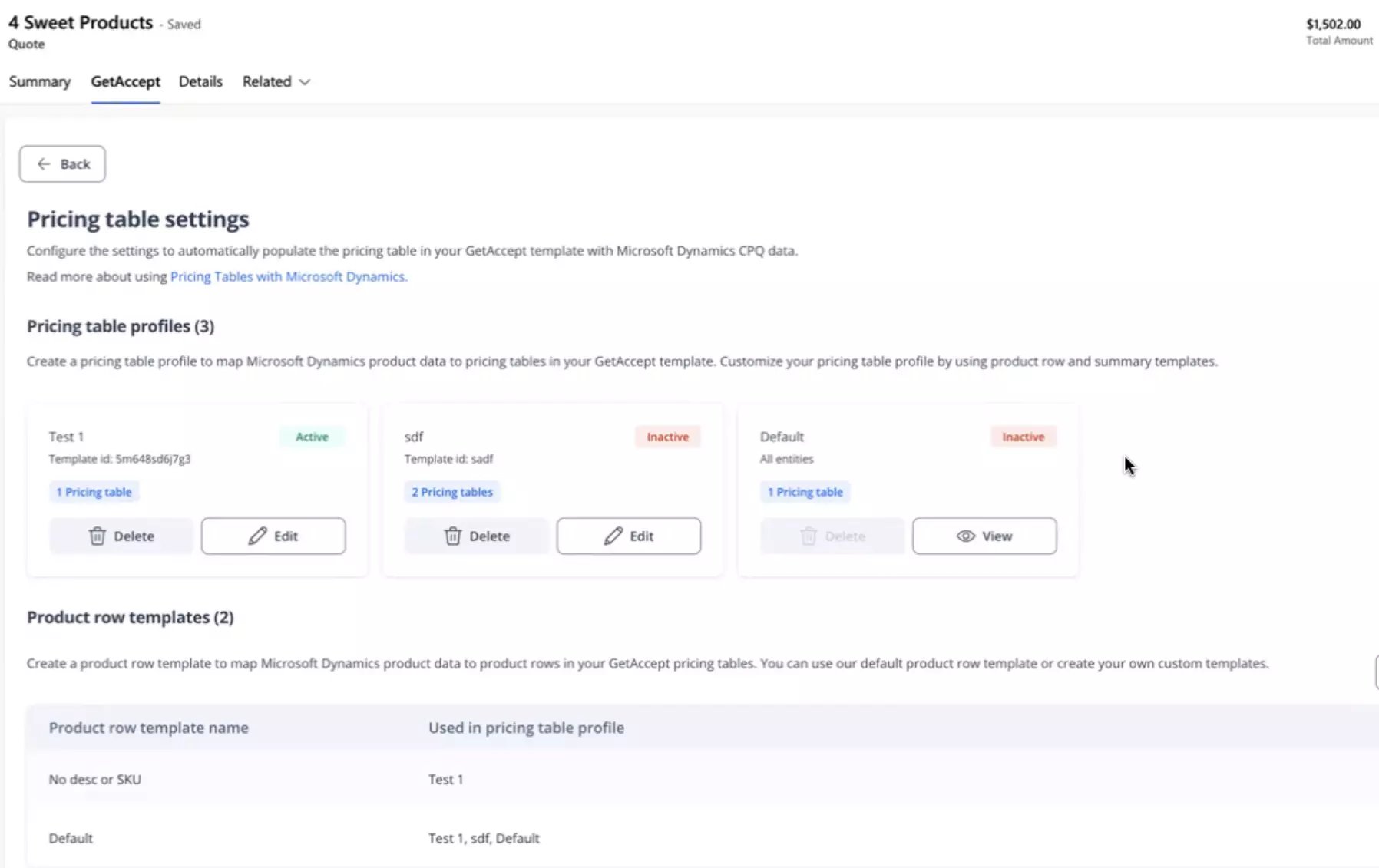Open the Details tab
The image size is (1379, 868).
click(x=200, y=81)
